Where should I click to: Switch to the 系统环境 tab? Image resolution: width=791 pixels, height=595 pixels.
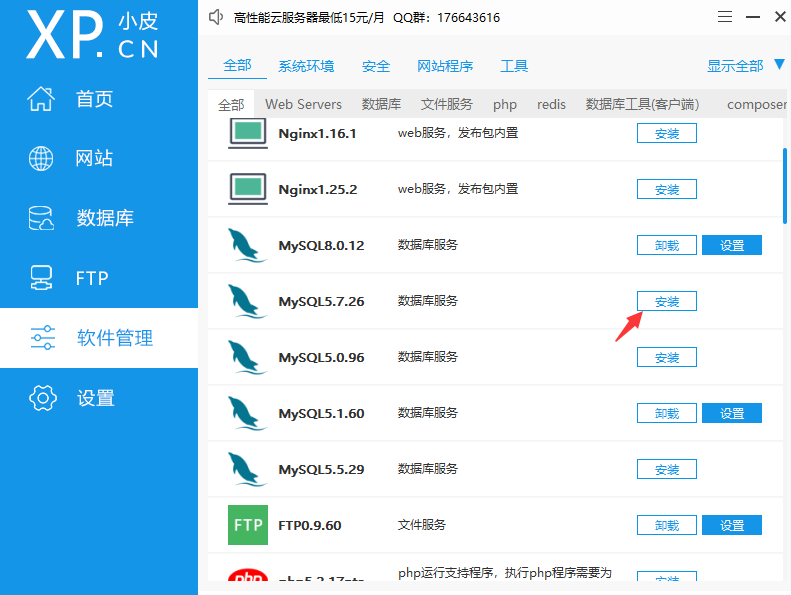[x=306, y=66]
